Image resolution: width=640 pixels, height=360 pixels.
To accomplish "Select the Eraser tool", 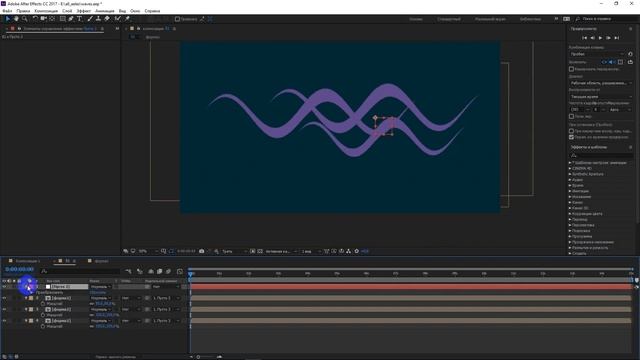I will coord(107,19).
